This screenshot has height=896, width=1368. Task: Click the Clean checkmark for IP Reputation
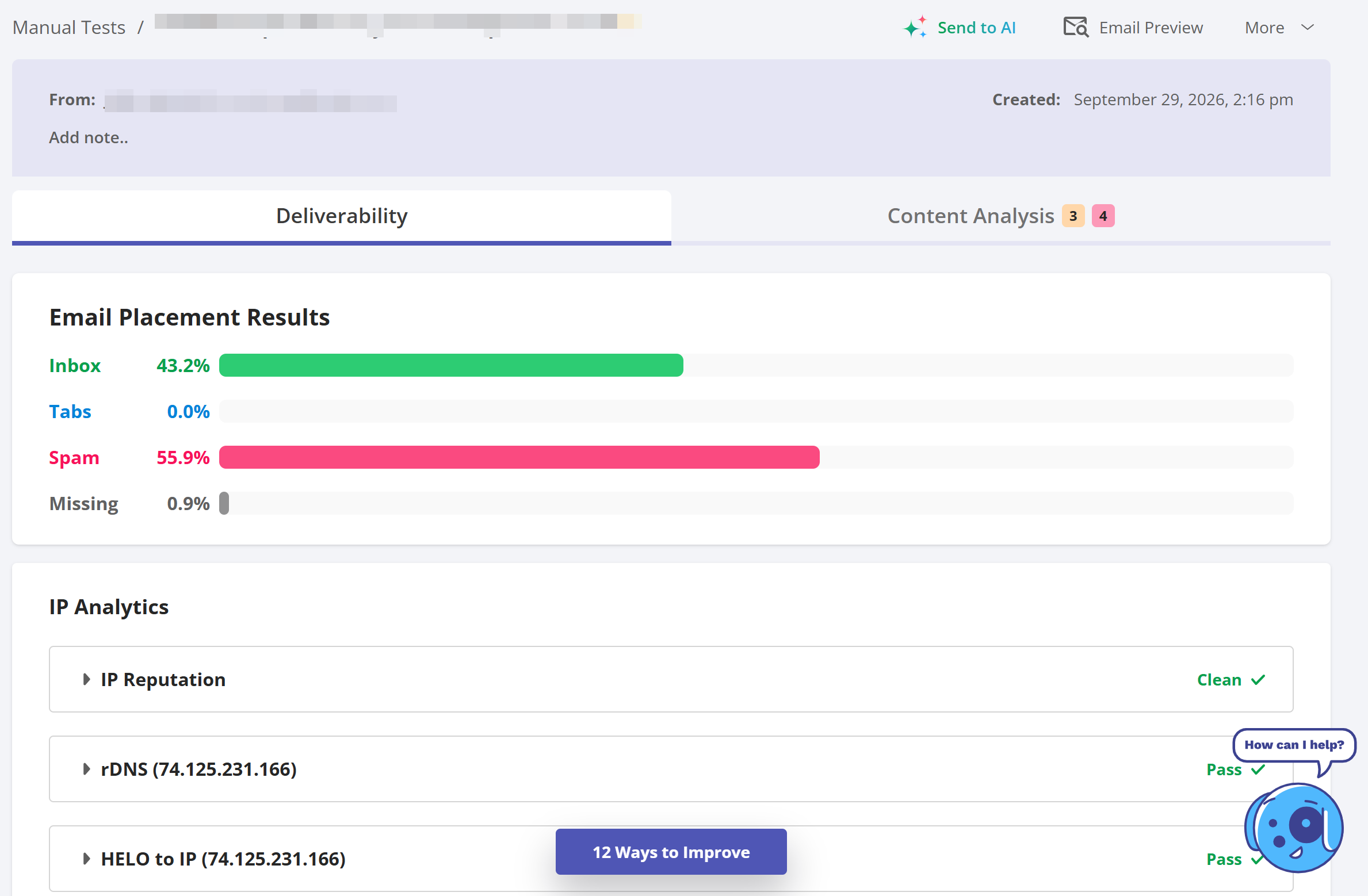[x=1258, y=680]
